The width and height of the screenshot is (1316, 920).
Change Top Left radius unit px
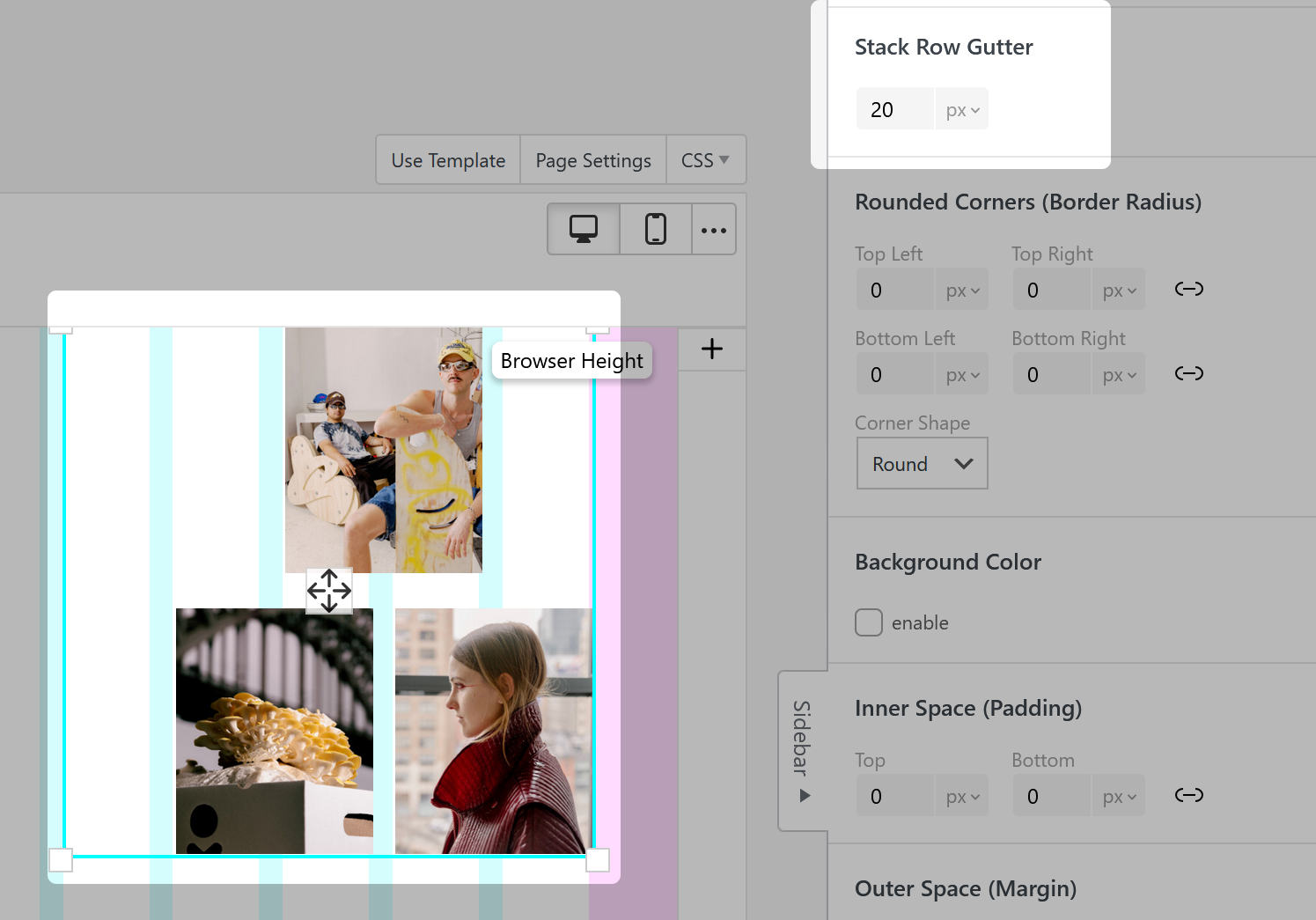point(961,291)
